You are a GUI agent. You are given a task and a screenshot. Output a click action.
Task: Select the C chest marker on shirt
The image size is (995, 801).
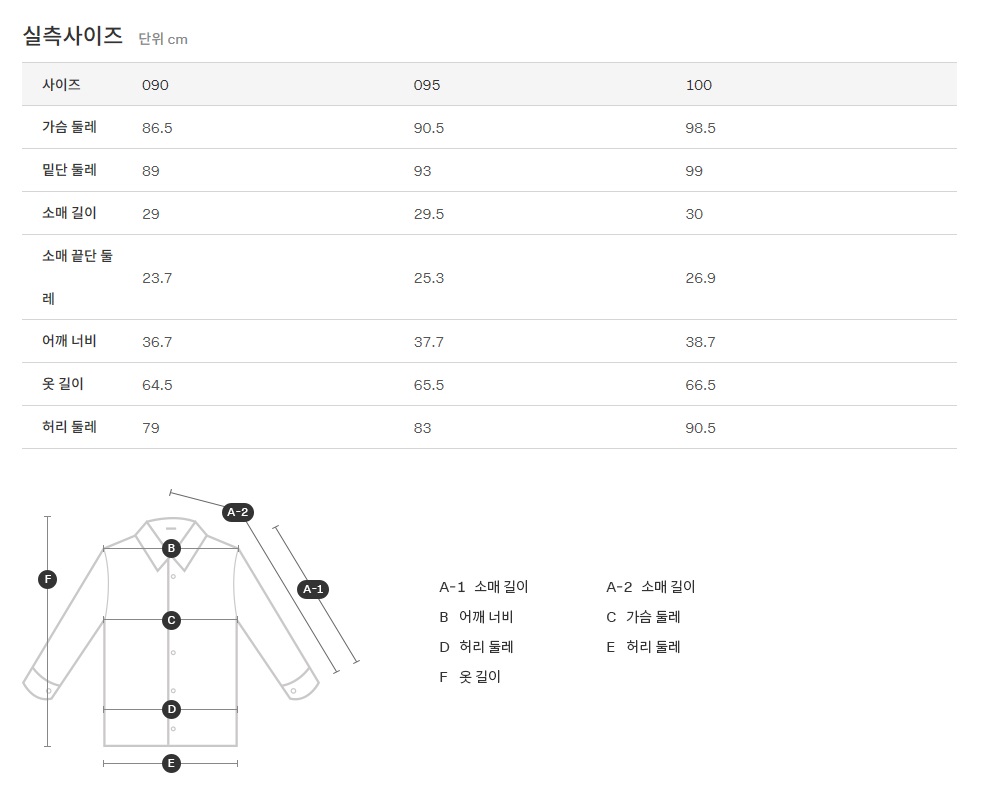(171, 620)
